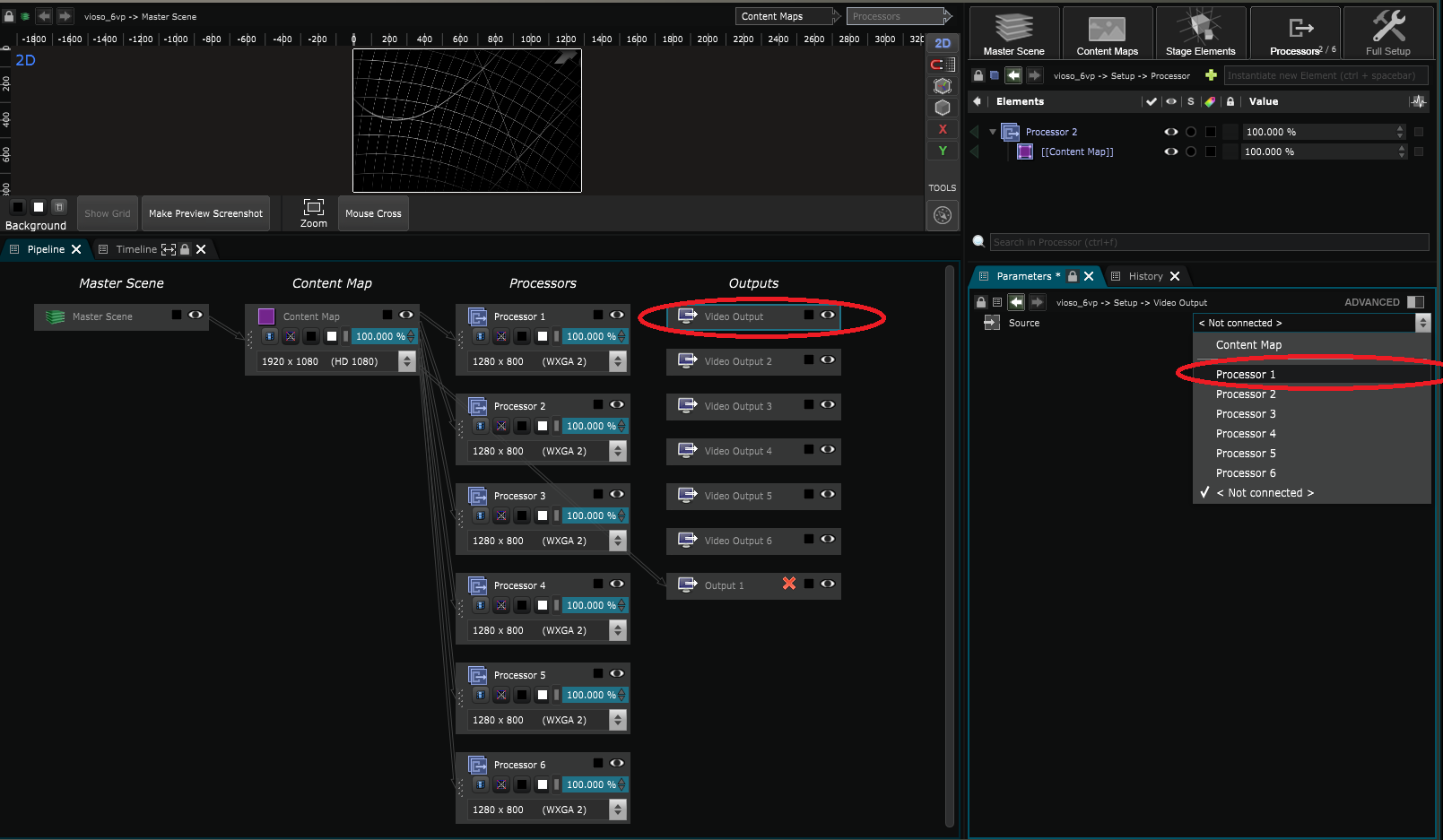Click the warp grid preview thumbnail
Screen dimensions: 1443x840
(467, 120)
